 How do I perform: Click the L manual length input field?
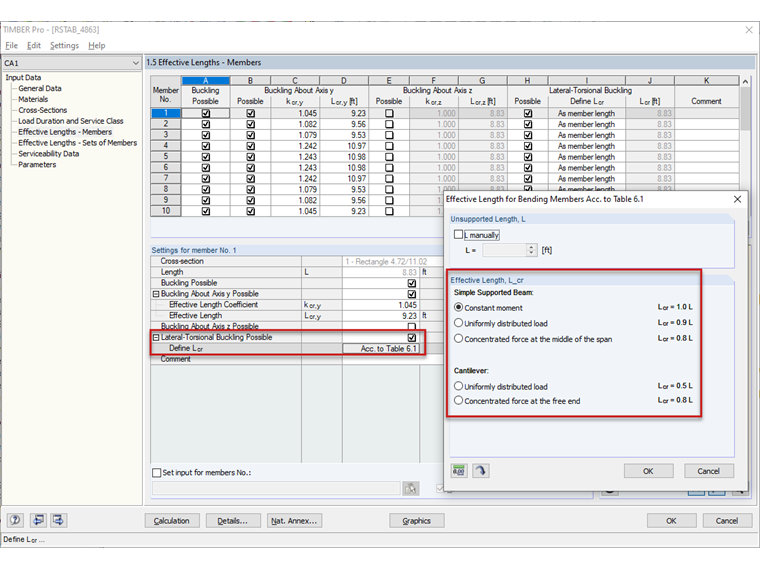(505, 250)
